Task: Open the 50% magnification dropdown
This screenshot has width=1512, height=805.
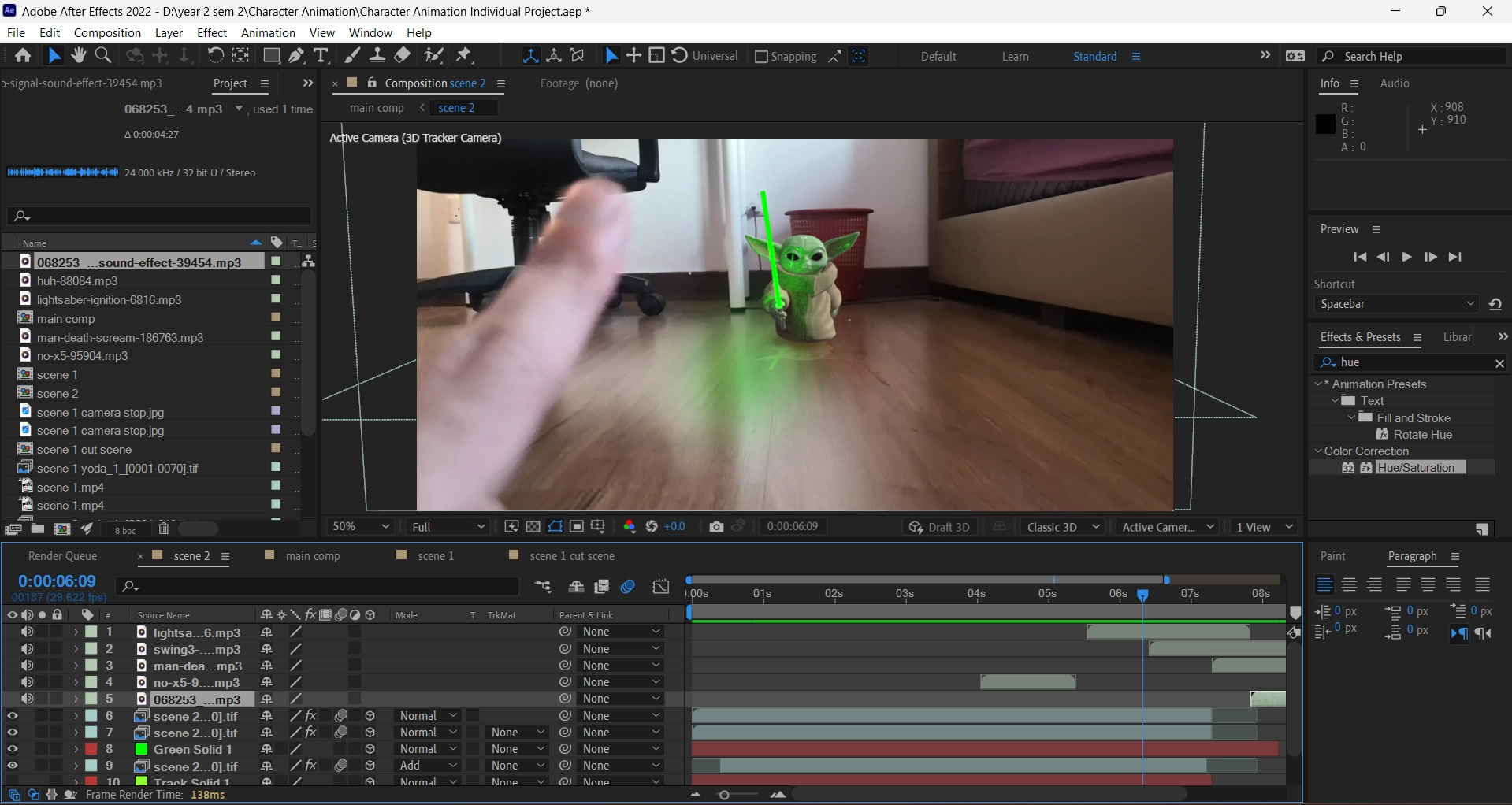Action: pos(361,527)
